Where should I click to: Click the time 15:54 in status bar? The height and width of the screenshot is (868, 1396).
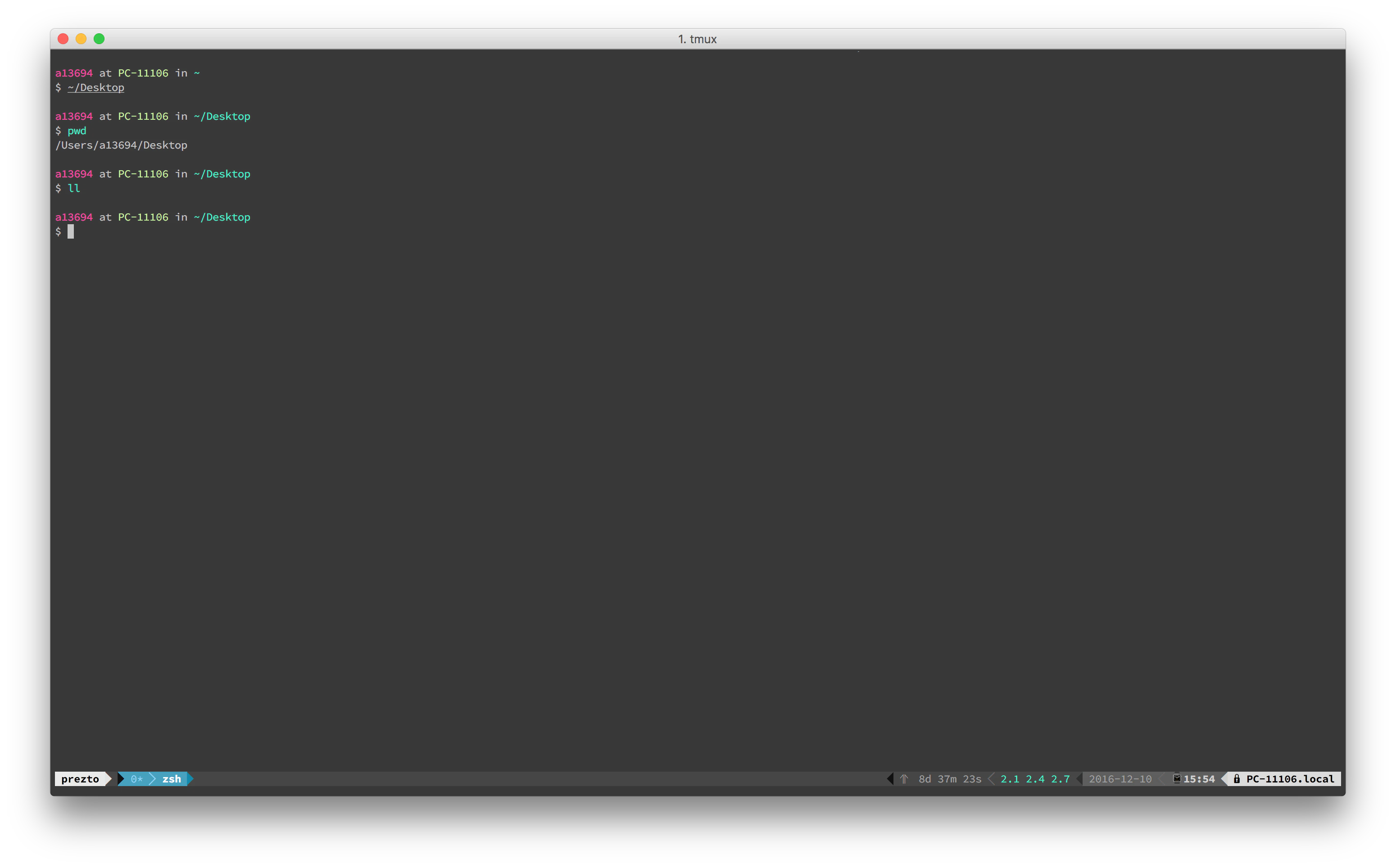point(1199,778)
